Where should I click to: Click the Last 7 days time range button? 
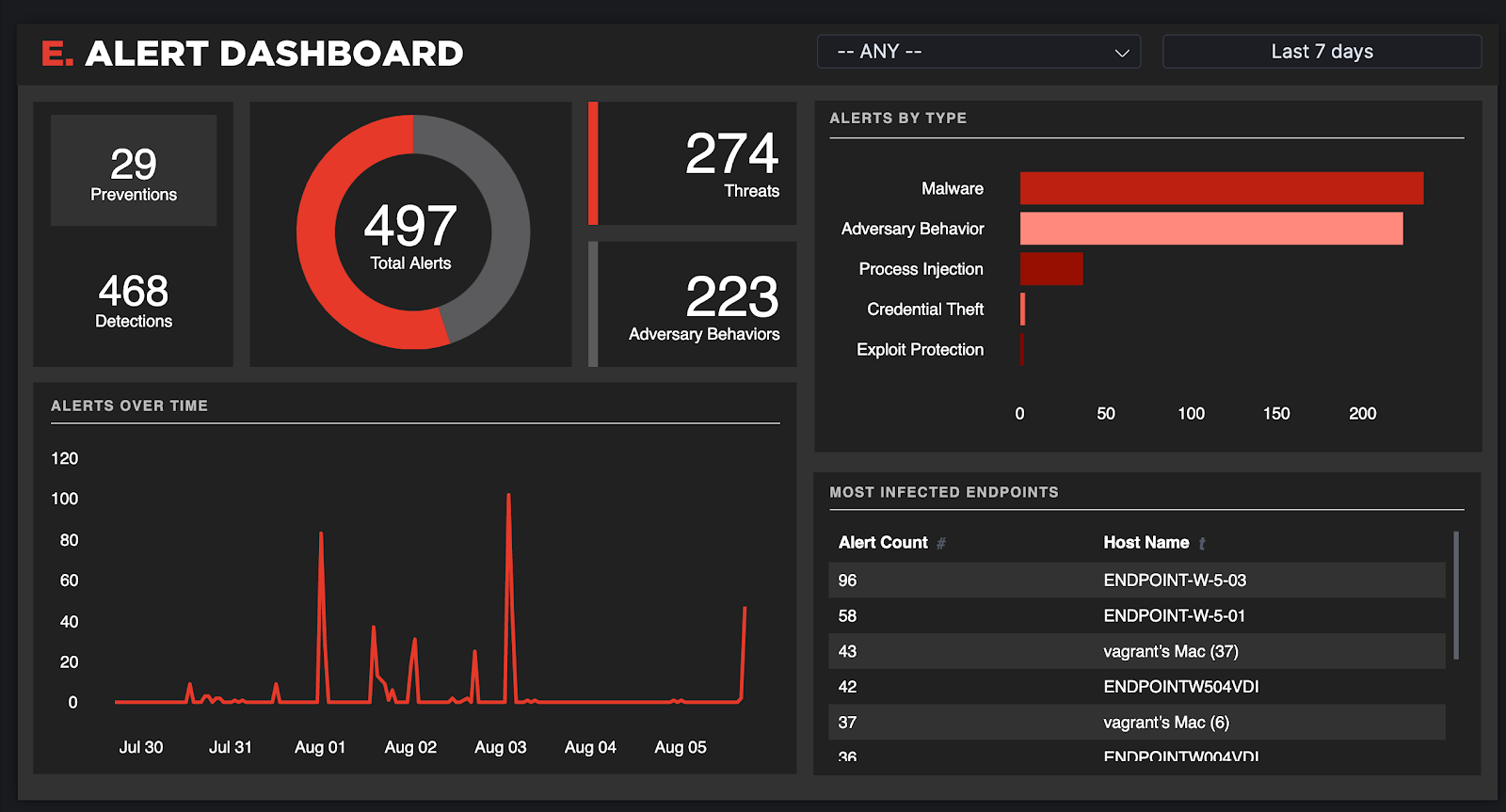[1322, 52]
